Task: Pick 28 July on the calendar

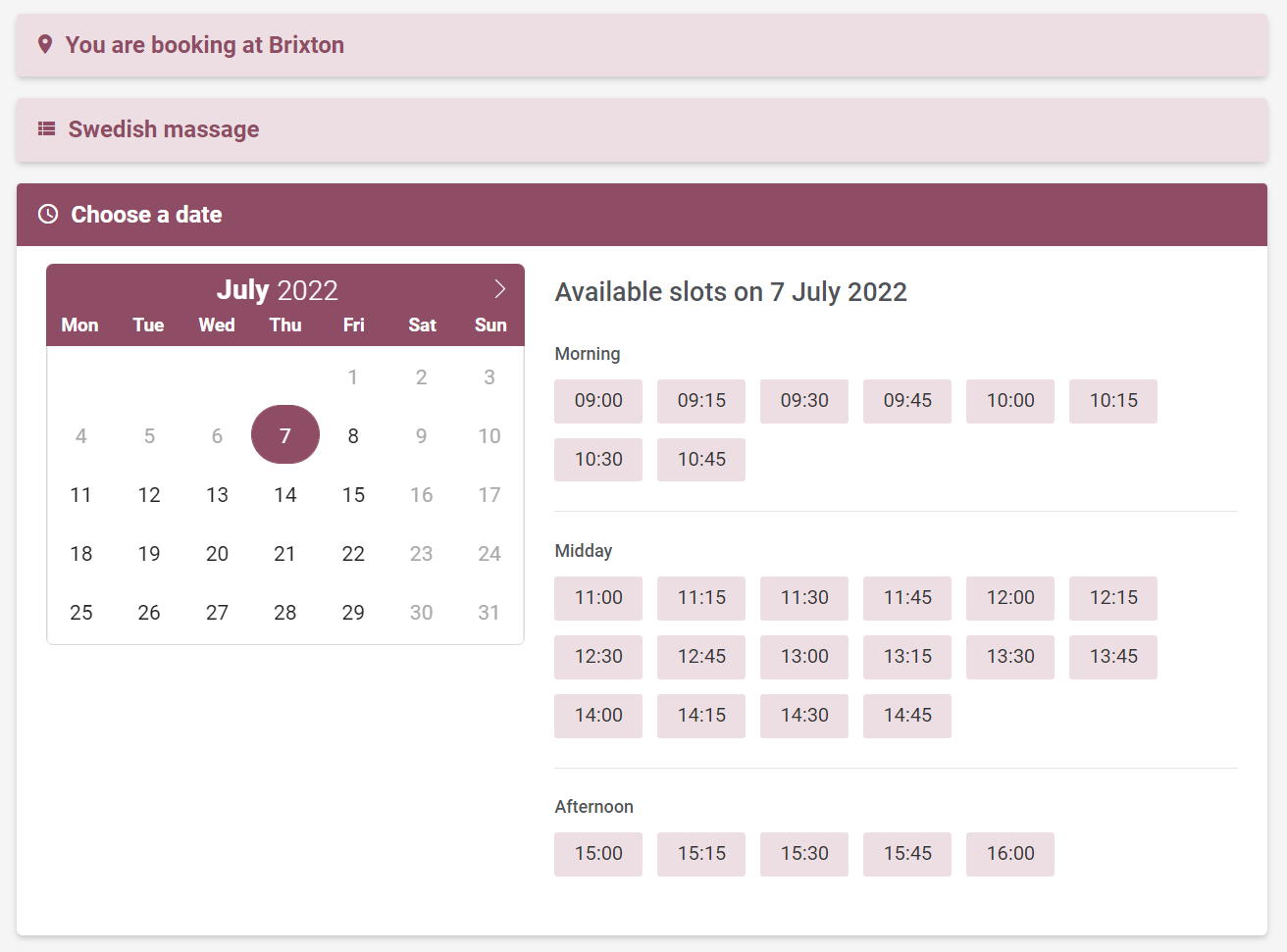Action: click(285, 612)
